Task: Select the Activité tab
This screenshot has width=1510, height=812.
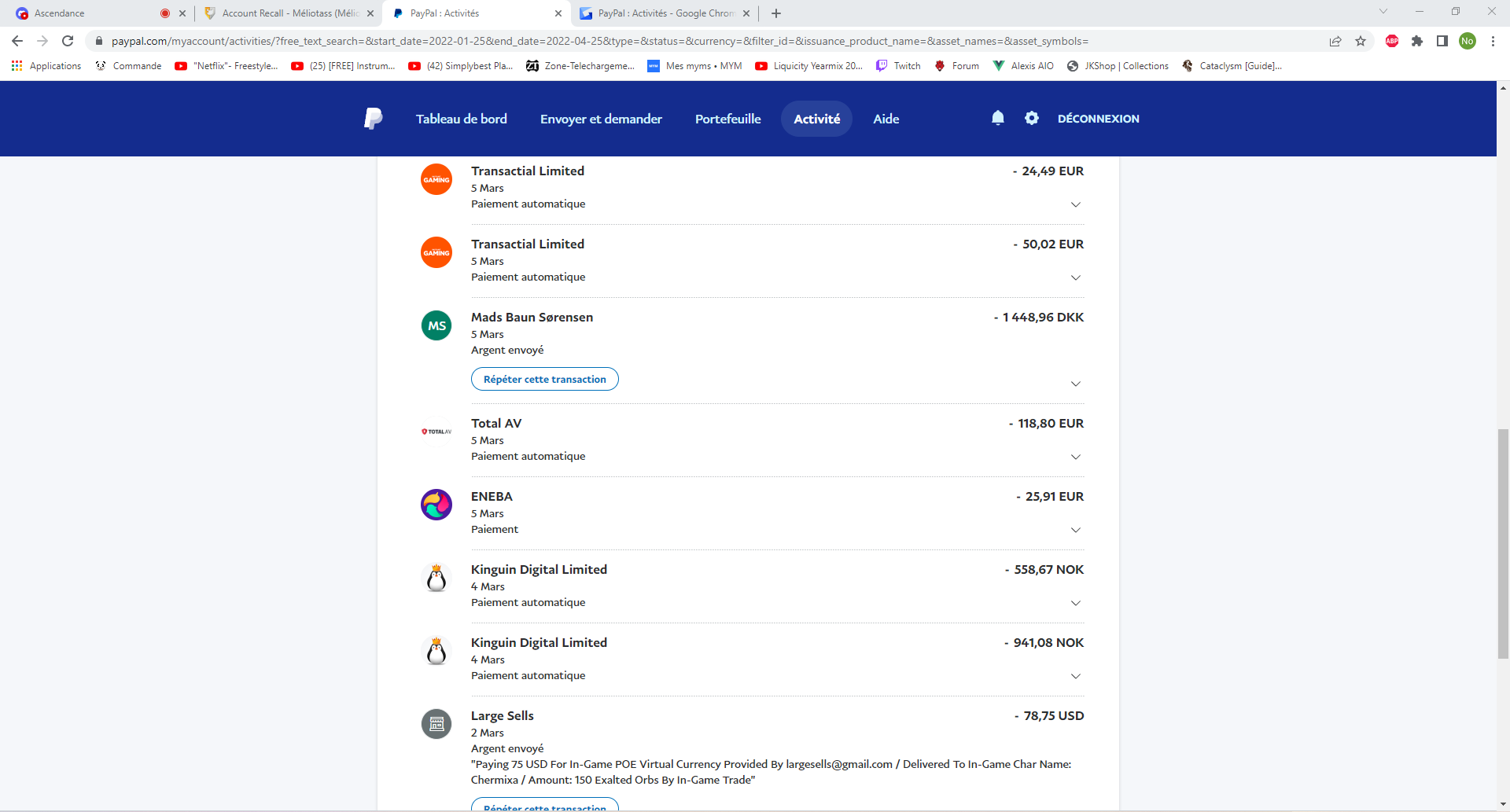Action: pyautogui.click(x=817, y=119)
